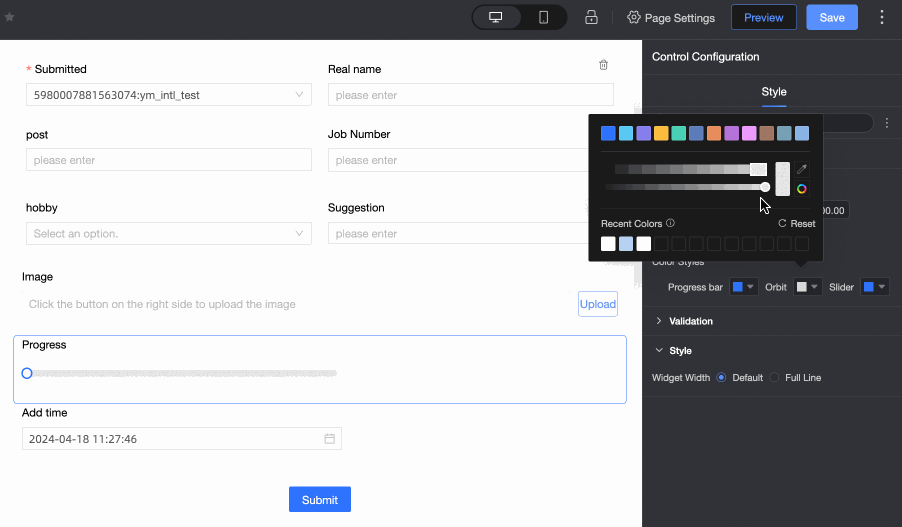Select the Style tab in configuration
902x527 pixels.
774,92
